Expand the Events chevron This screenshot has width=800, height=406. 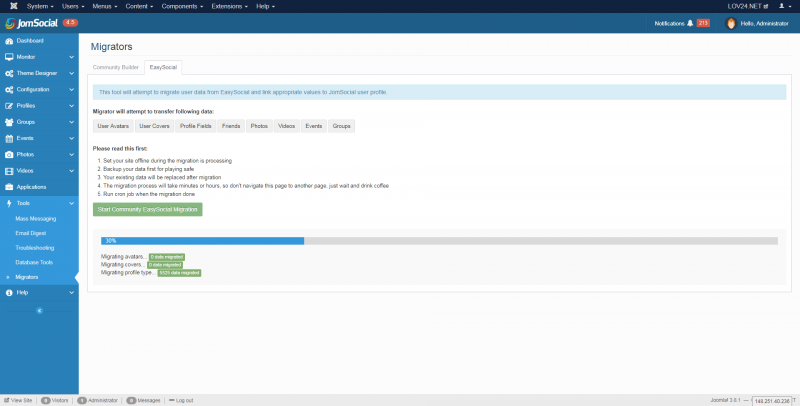point(71,138)
